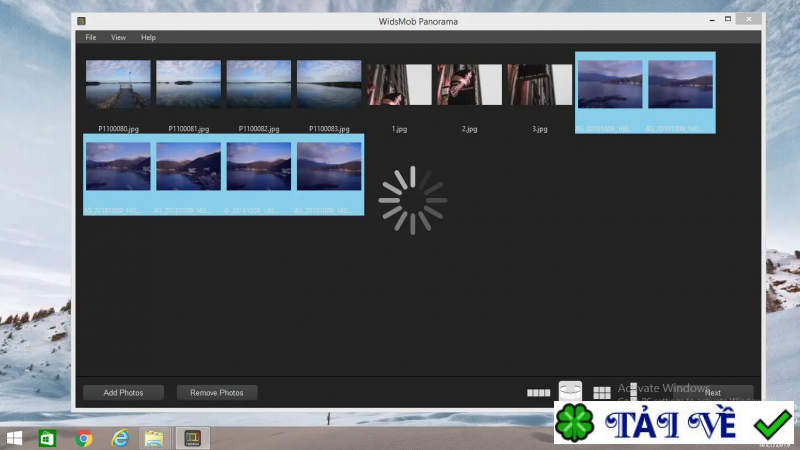
Task: Open the File menu
Action: click(91, 37)
